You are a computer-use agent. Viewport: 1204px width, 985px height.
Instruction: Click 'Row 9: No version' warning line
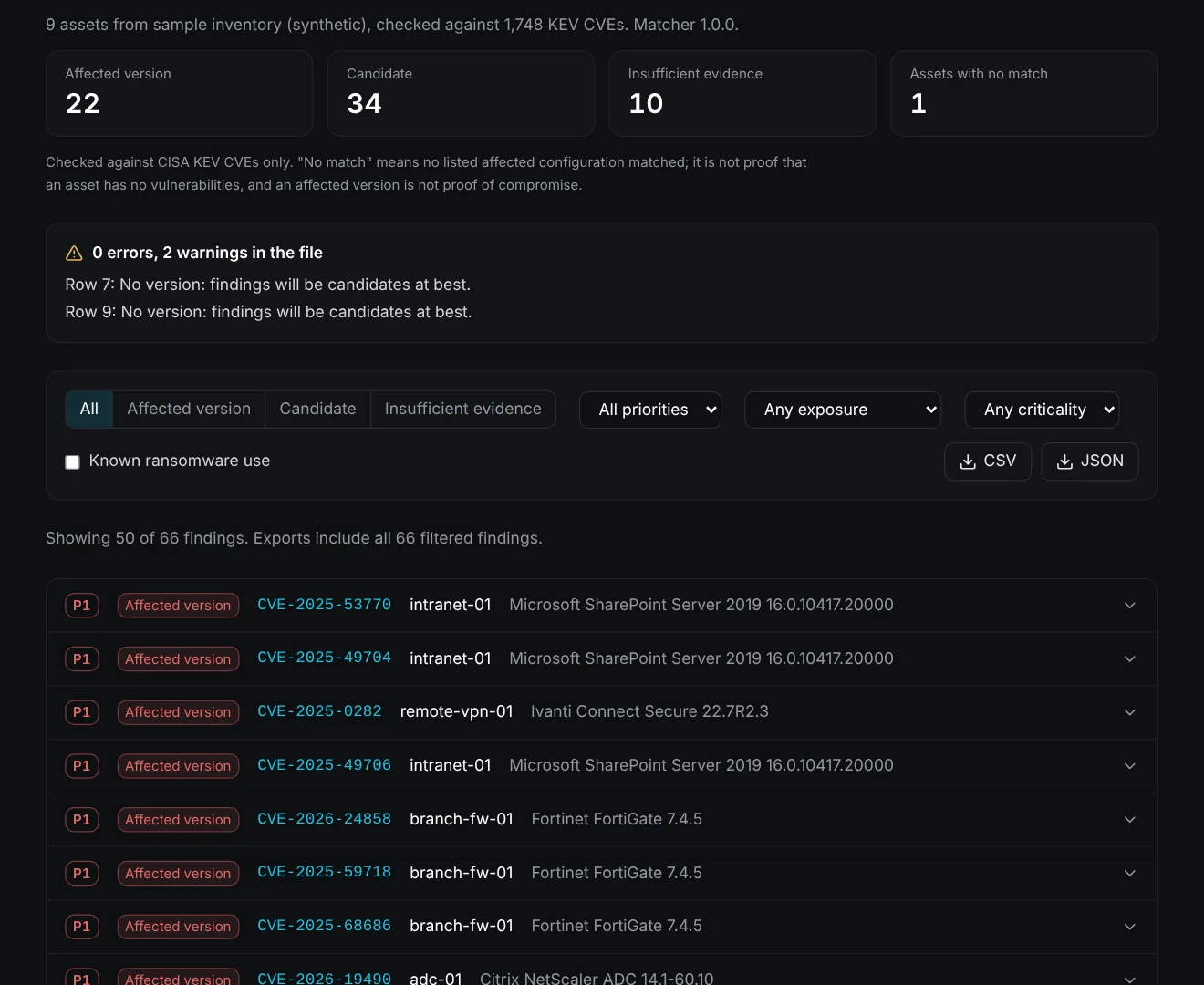268,312
